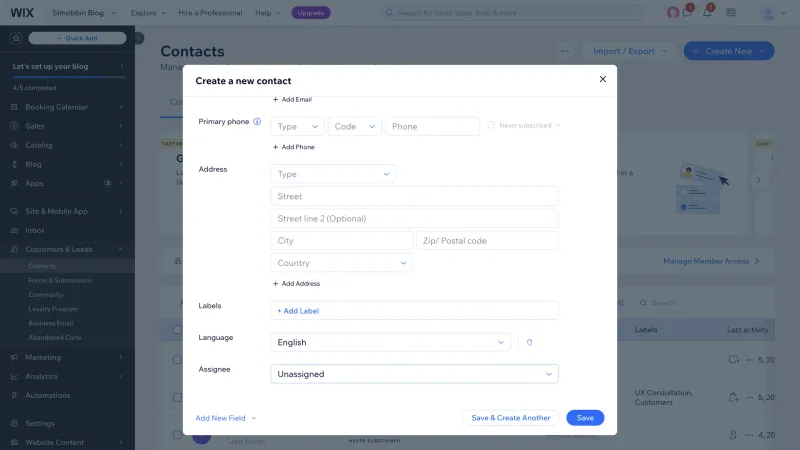Click the plus icon for Add Phone

[x=276, y=147]
